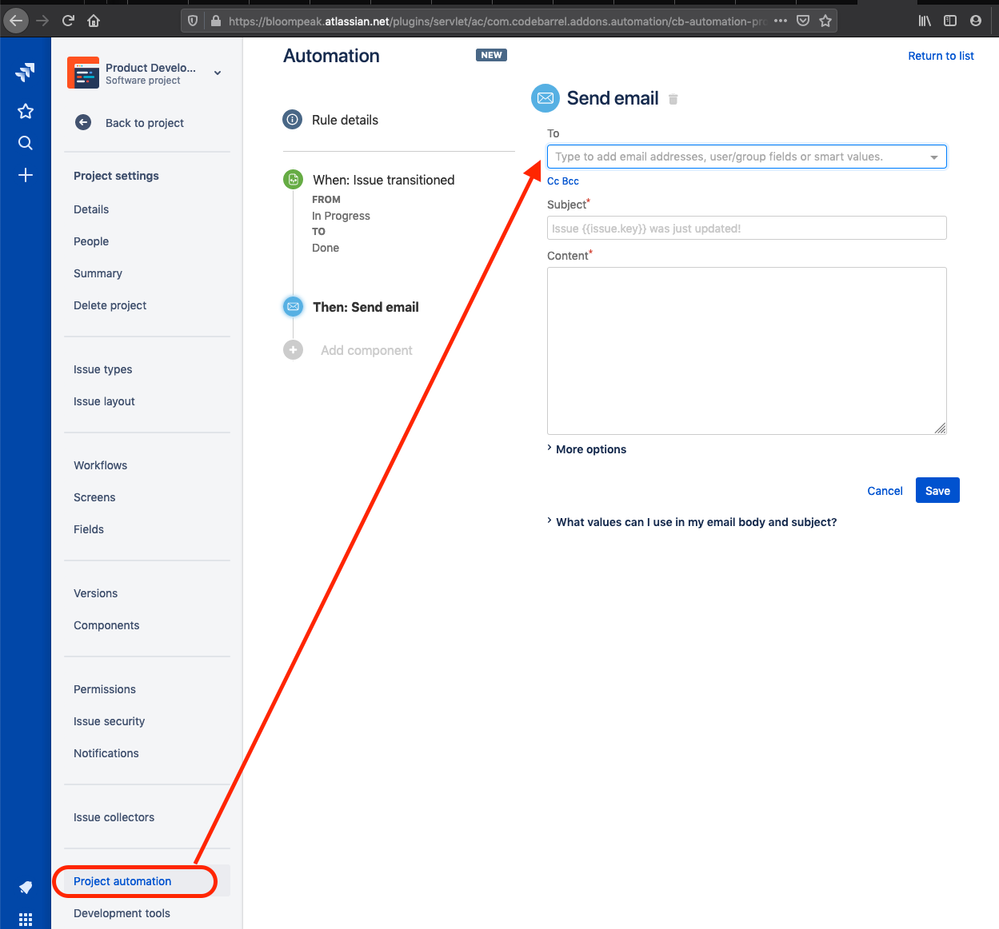Image resolution: width=999 pixels, height=929 pixels.
Task: Select Then: Send email rule step
Action: tap(366, 307)
